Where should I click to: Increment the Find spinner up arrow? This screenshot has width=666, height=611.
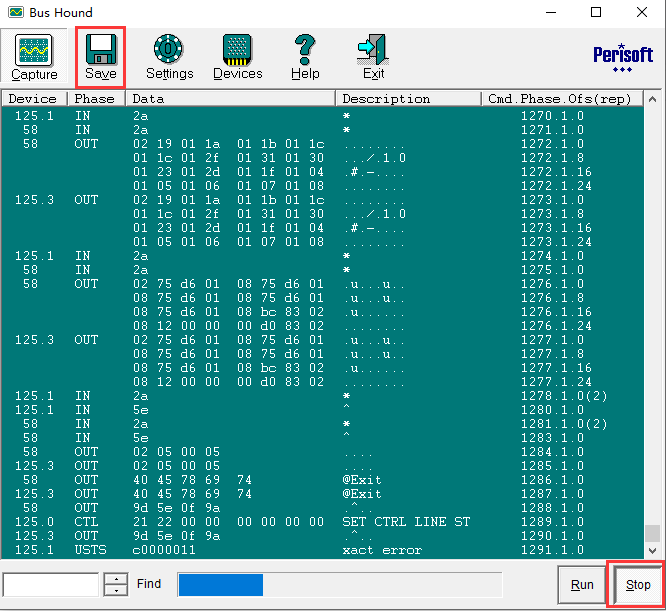[x=116, y=579]
